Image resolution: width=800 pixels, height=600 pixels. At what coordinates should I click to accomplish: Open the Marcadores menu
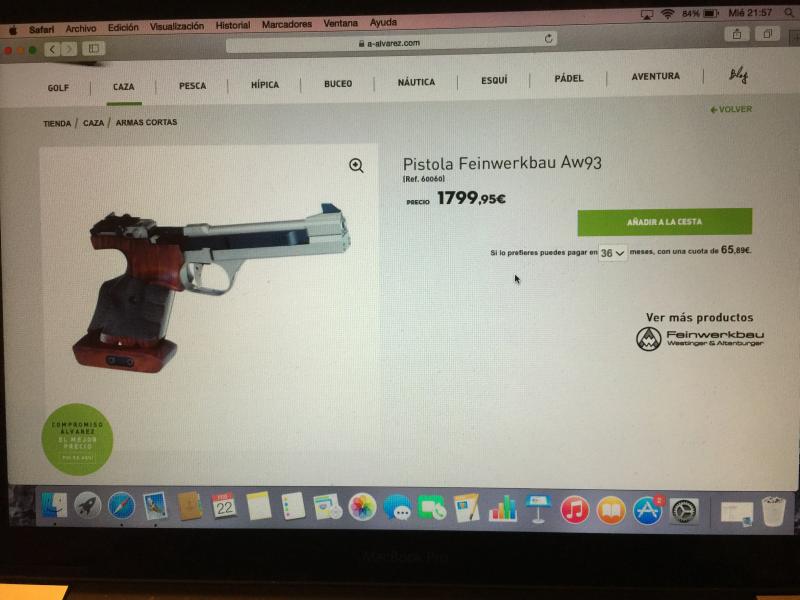click(287, 24)
